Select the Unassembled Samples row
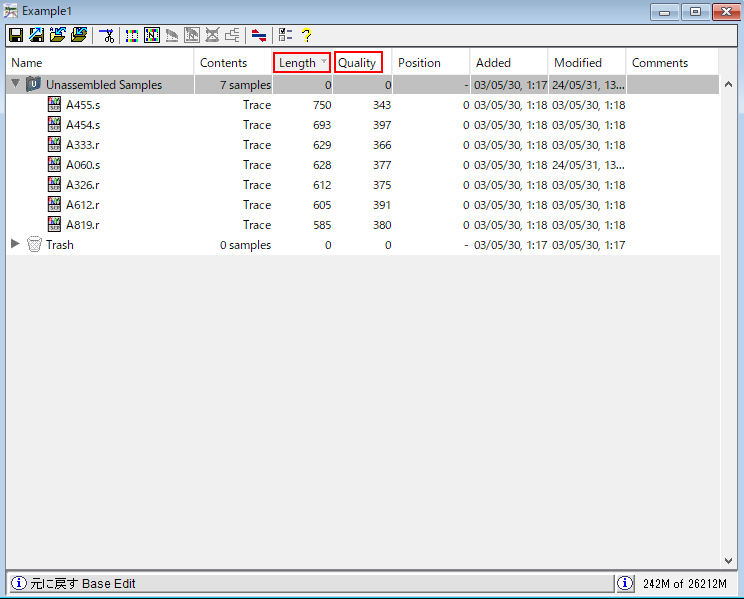This screenshot has width=744, height=599. [363, 84]
